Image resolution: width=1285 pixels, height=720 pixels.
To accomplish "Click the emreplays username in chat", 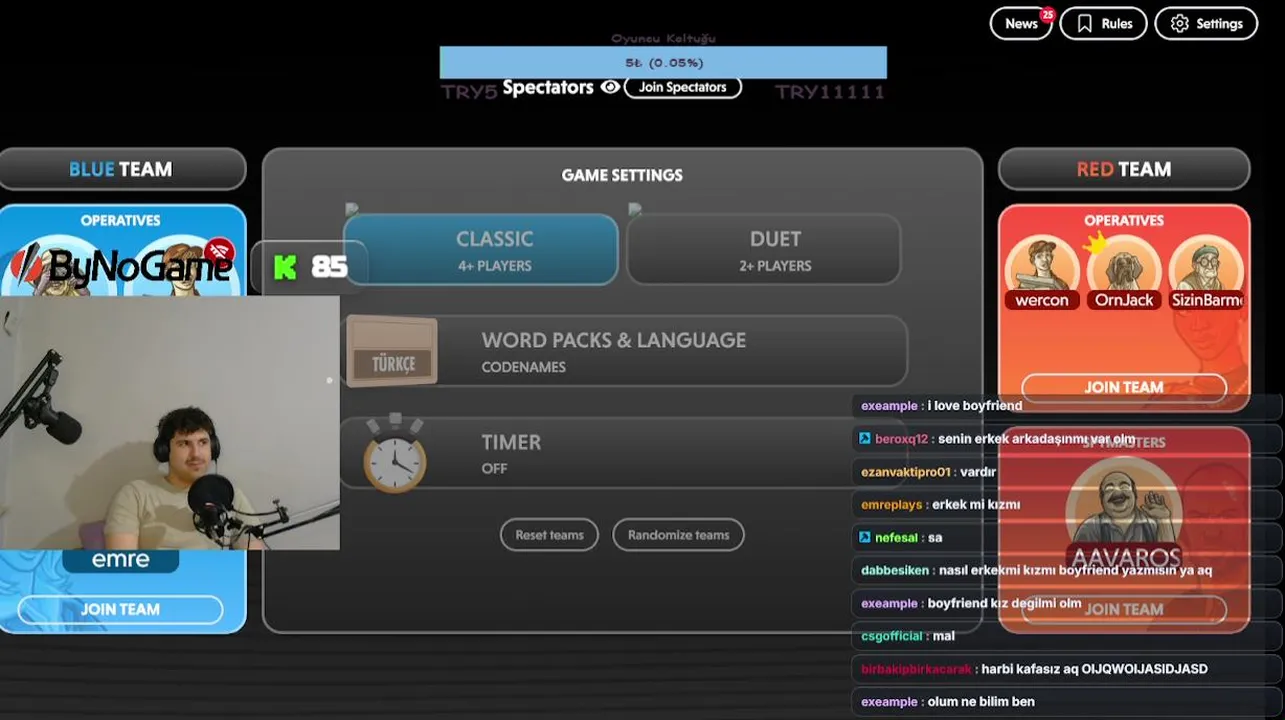I will (x=891, y=505).
